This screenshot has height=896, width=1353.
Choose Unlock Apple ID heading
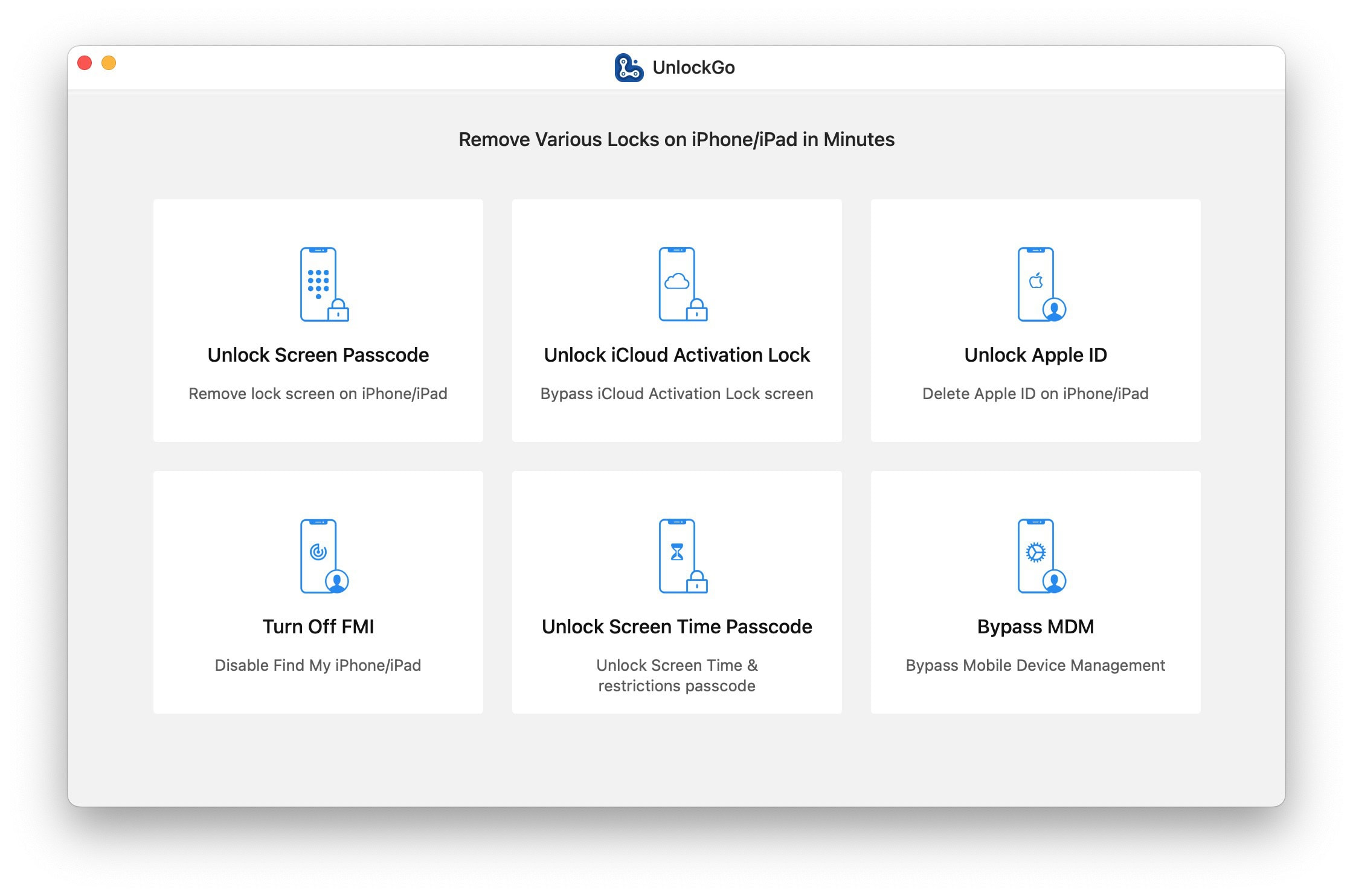(x=1035, y=355)
